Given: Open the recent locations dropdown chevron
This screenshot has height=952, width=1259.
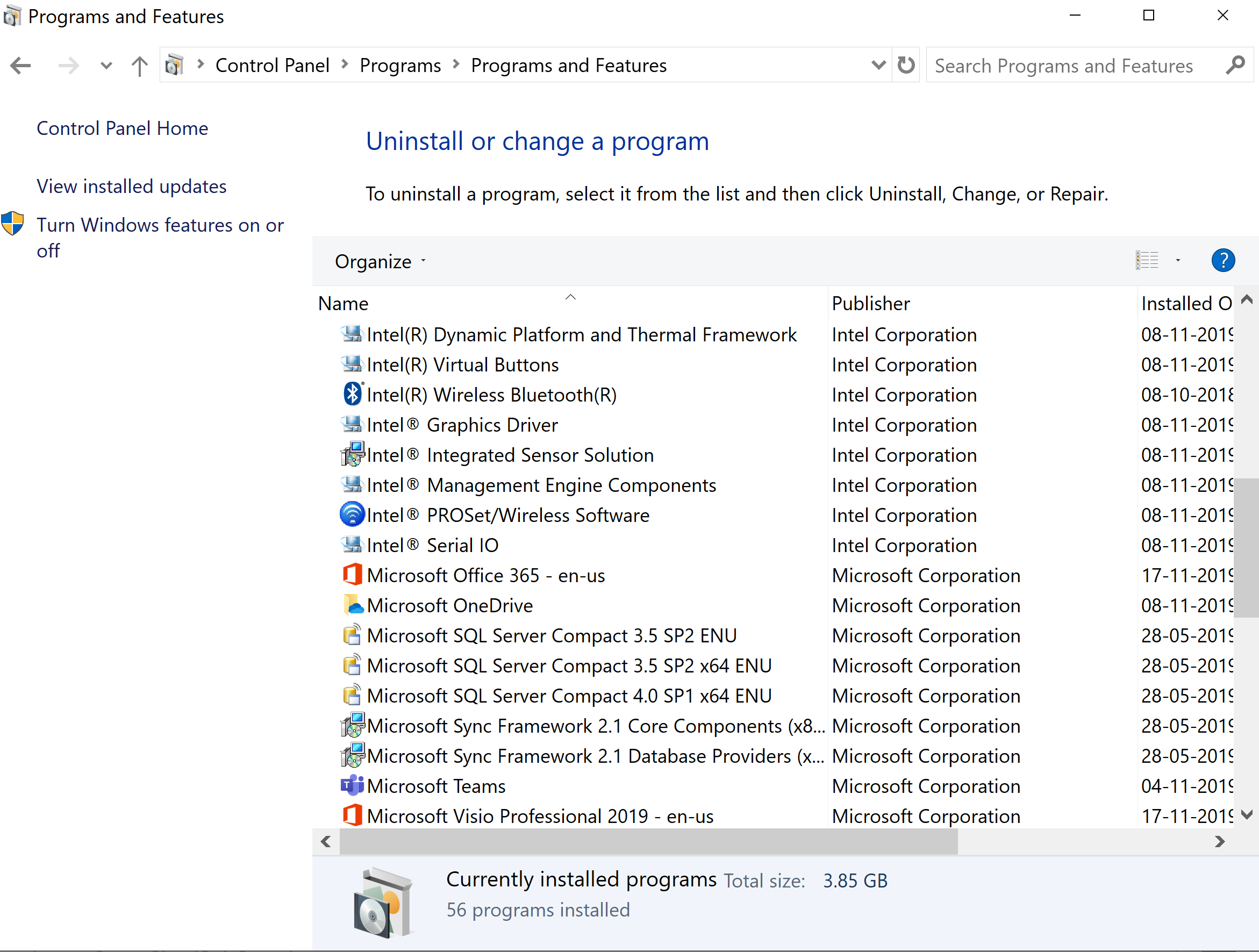Looking at the screenshot, I should [x=106, y=66].
